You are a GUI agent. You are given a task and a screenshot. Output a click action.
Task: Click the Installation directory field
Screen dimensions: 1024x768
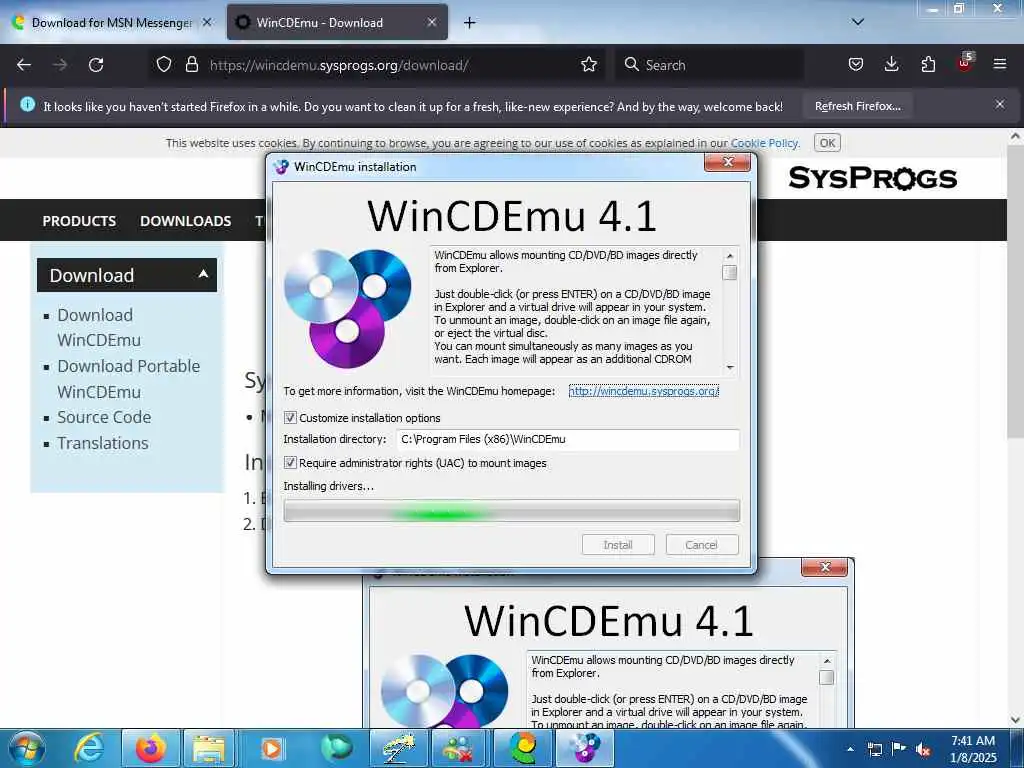click(568, 440)
